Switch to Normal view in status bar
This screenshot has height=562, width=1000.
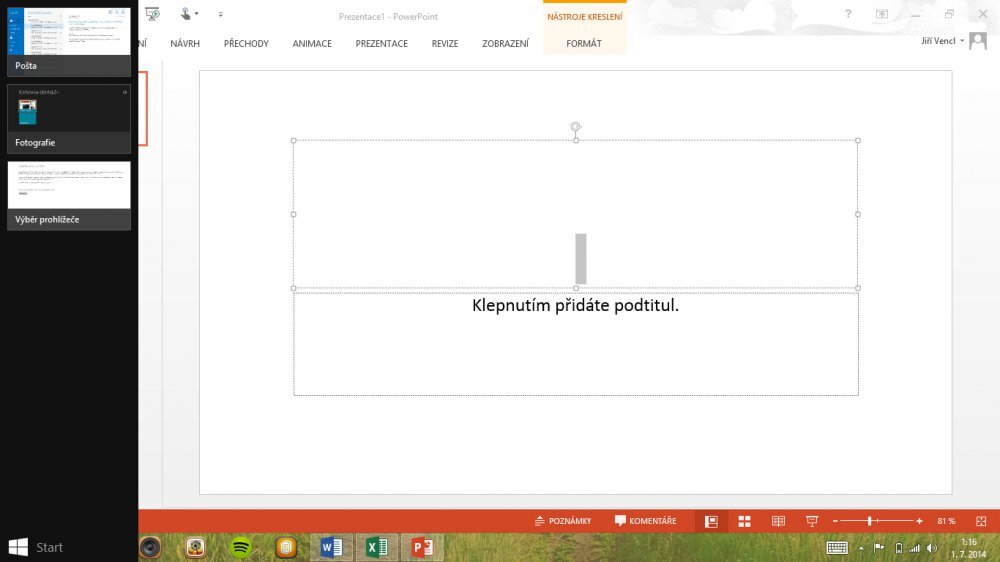click(711, 521)
